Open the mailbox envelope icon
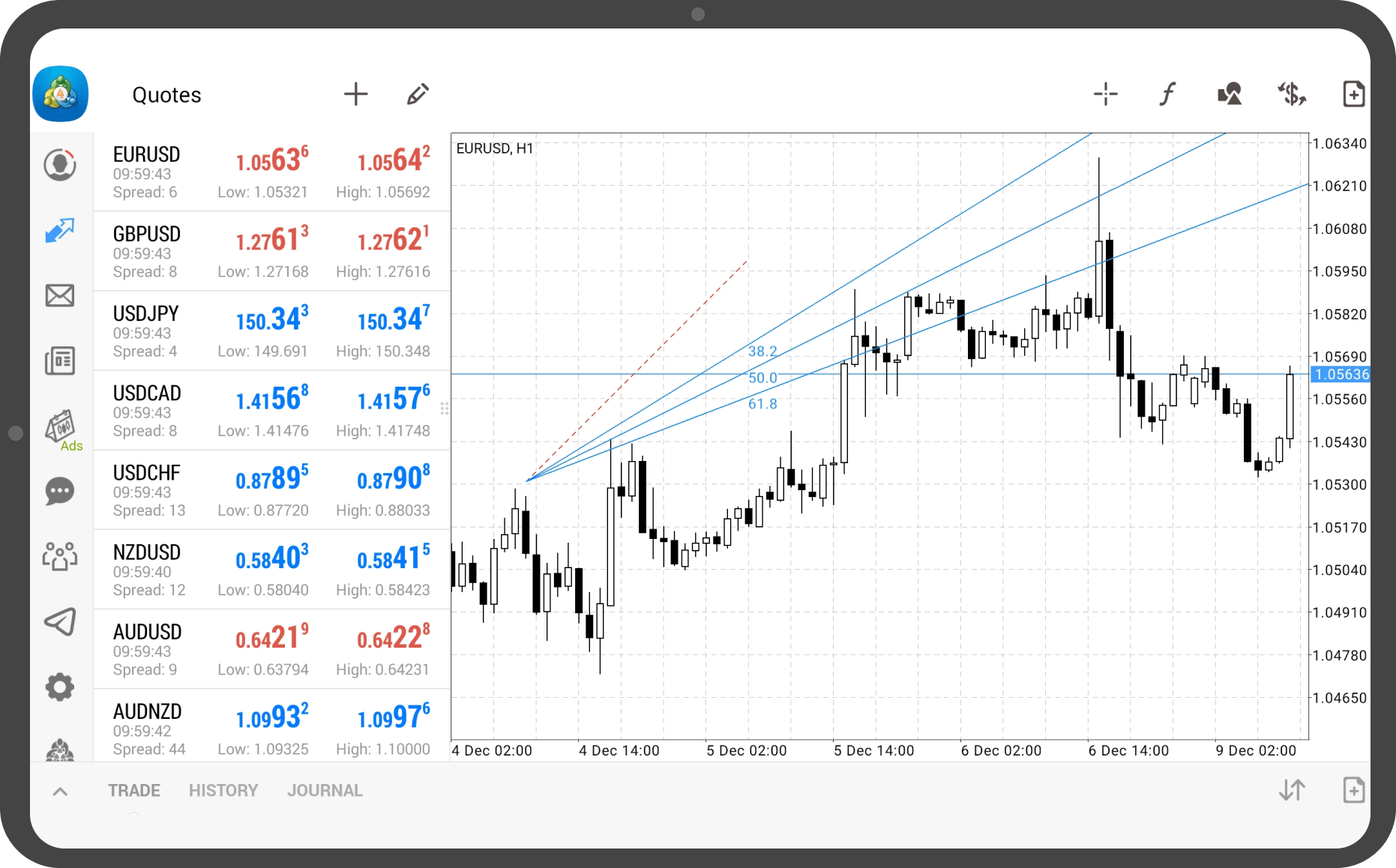The image size is (1396, 868). point(60,296)
